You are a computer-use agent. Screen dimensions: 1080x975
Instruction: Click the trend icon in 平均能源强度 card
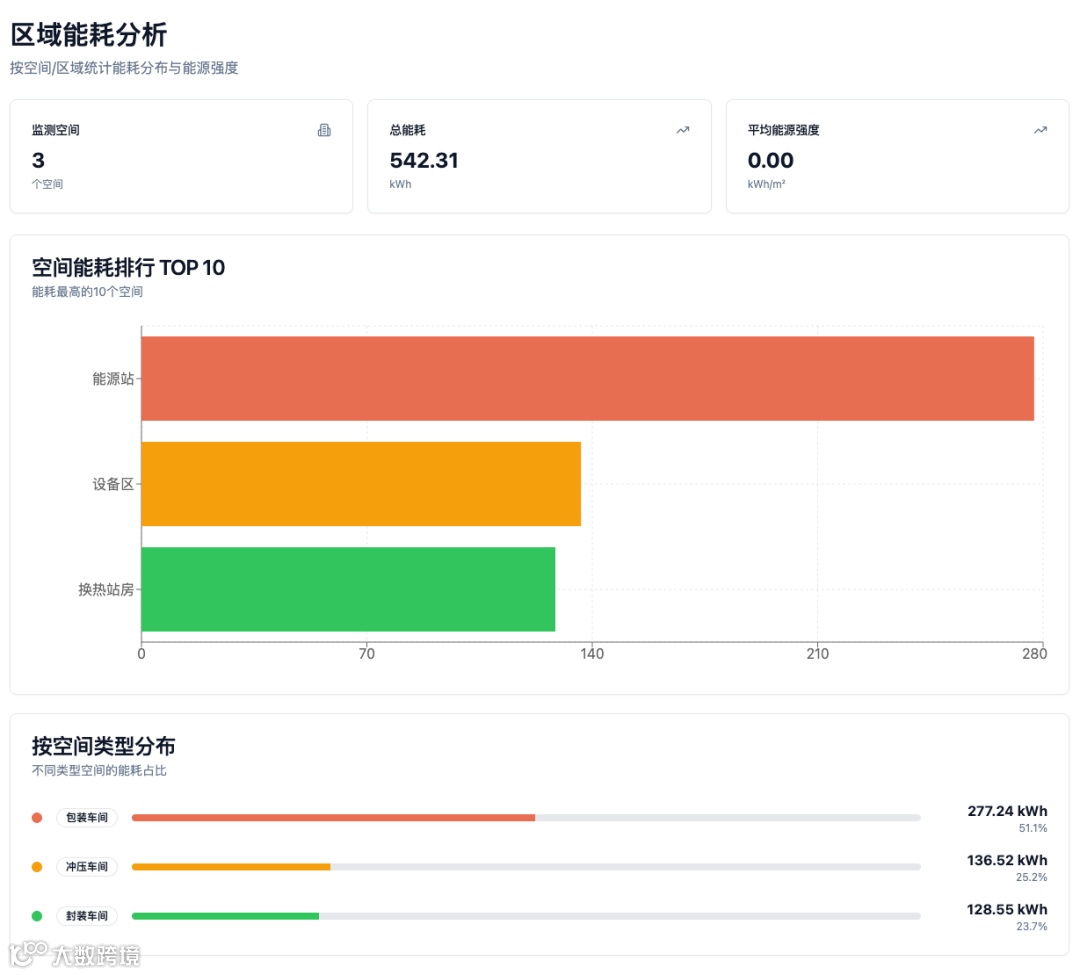pos(1041,130)
